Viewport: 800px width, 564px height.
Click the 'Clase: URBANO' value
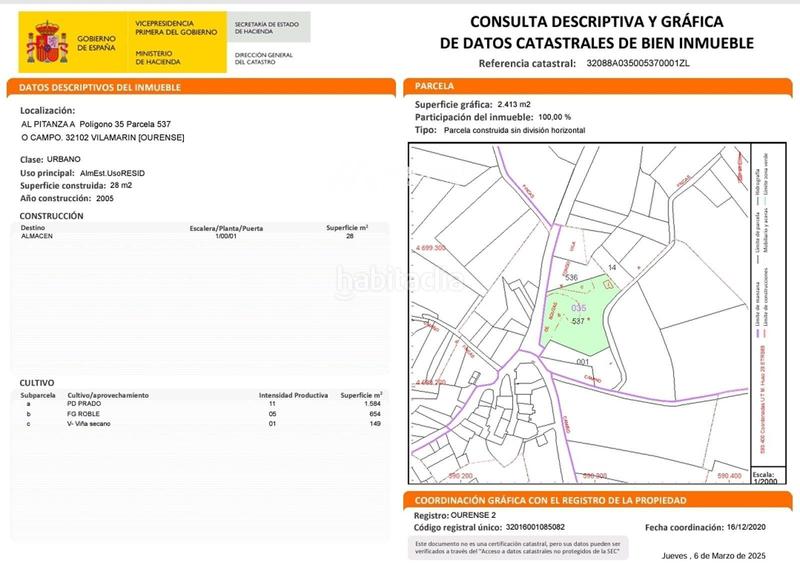pos(64,159)
